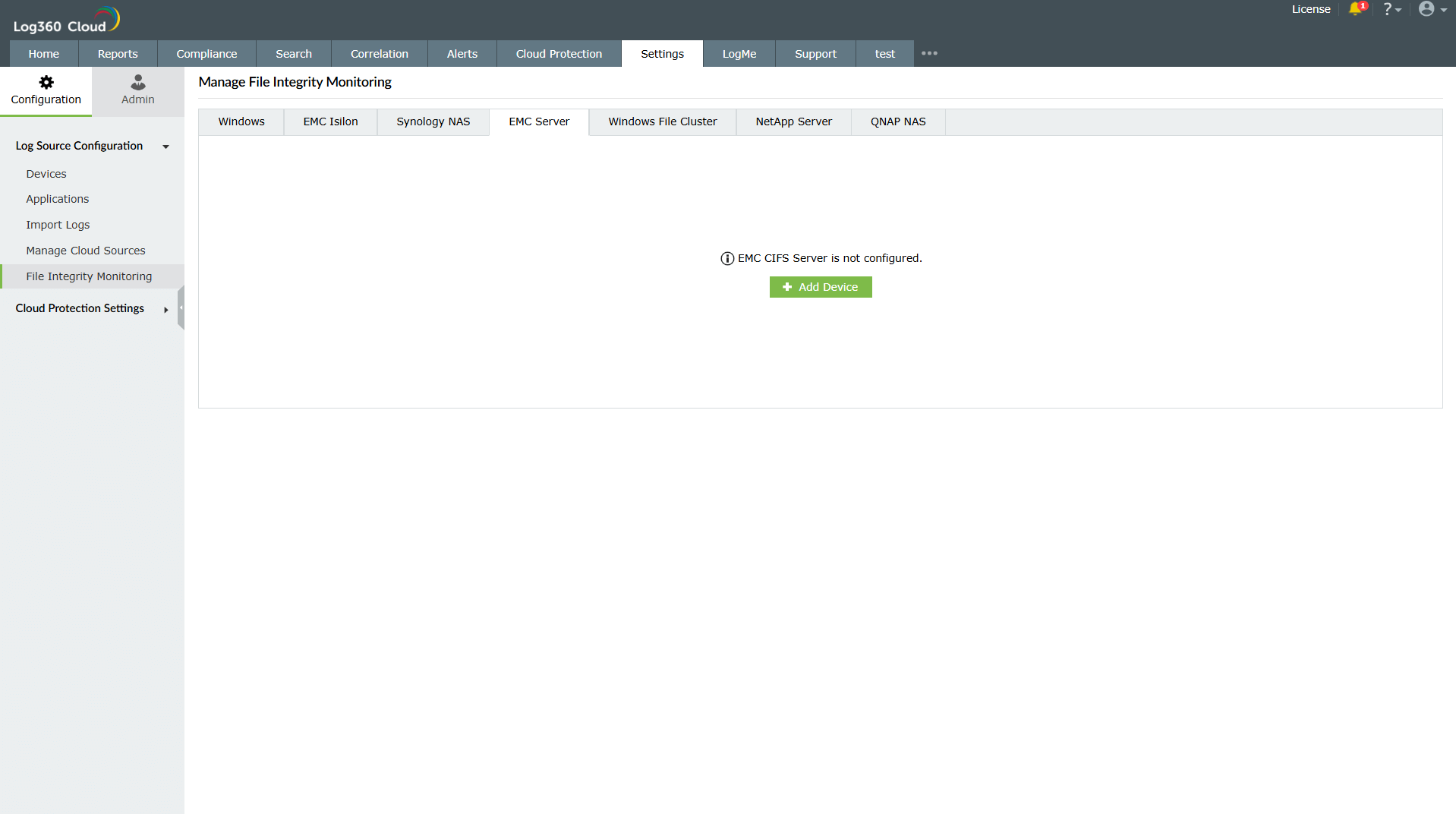Open the help question mark menu
This screenshot has width=1456, height=814.
[x=1391, y=10]
